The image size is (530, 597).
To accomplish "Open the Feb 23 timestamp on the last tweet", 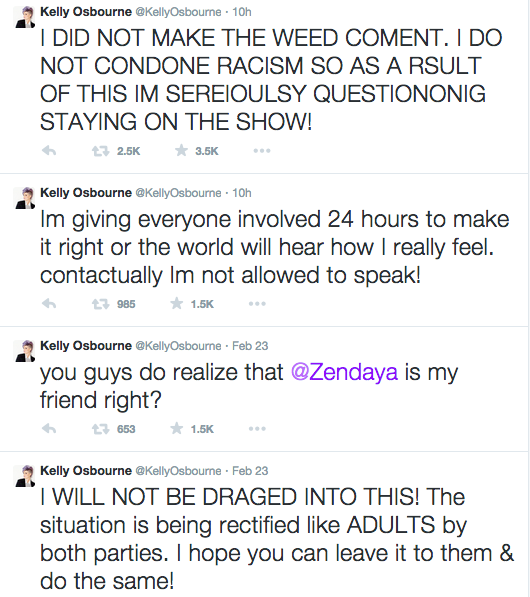I will pyautogui.click(x=250, y=471).
